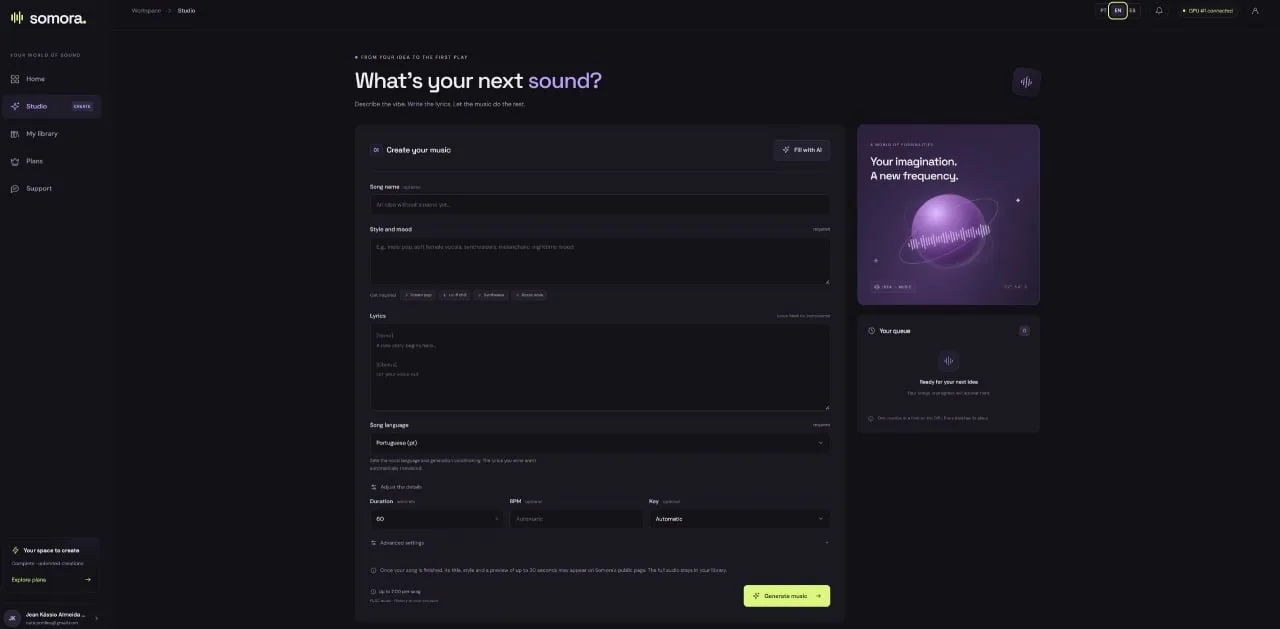This screenshot has width=1280, height=629.
Task: Click the Workspace breadcrumb
Action: pos(146,11)
